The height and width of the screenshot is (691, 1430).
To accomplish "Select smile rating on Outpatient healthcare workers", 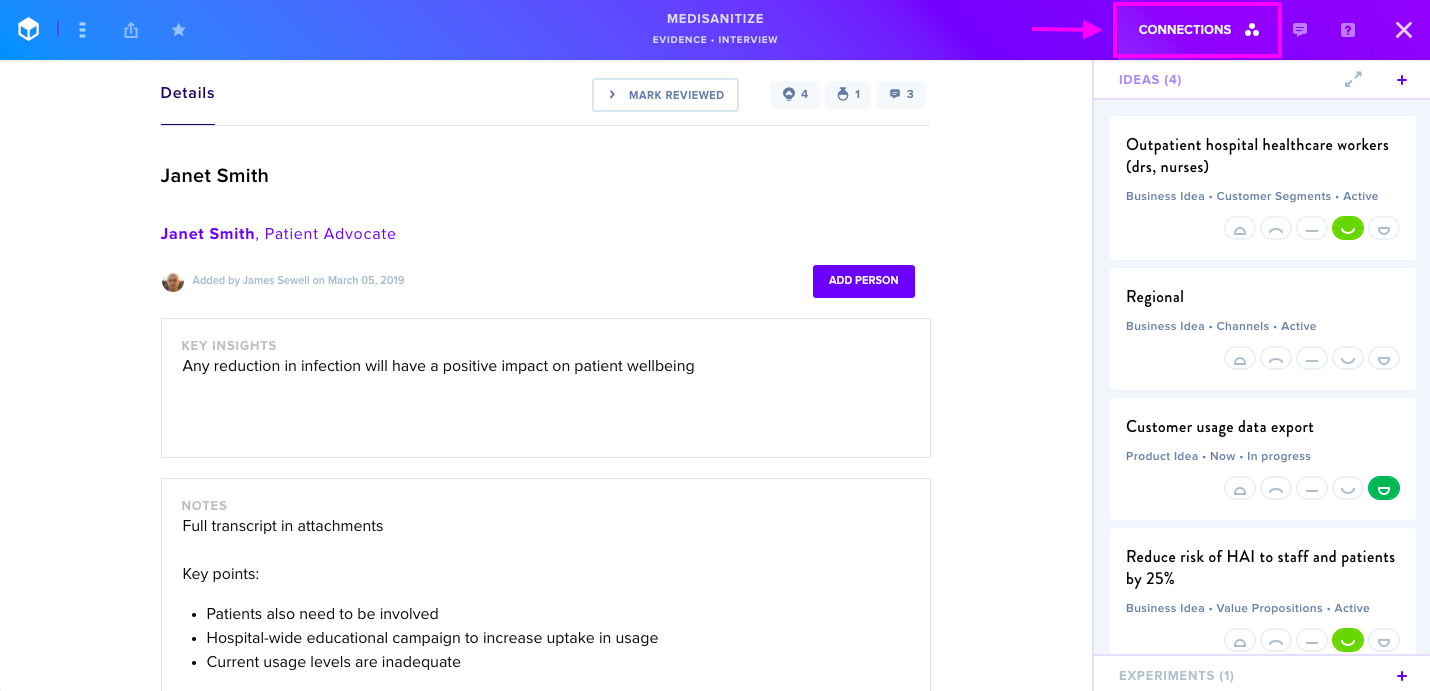I will [x=1348, y=229].
